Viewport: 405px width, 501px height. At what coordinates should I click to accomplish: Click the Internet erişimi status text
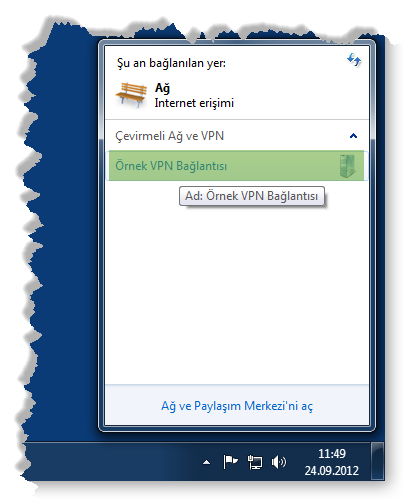tap(194, 103)
